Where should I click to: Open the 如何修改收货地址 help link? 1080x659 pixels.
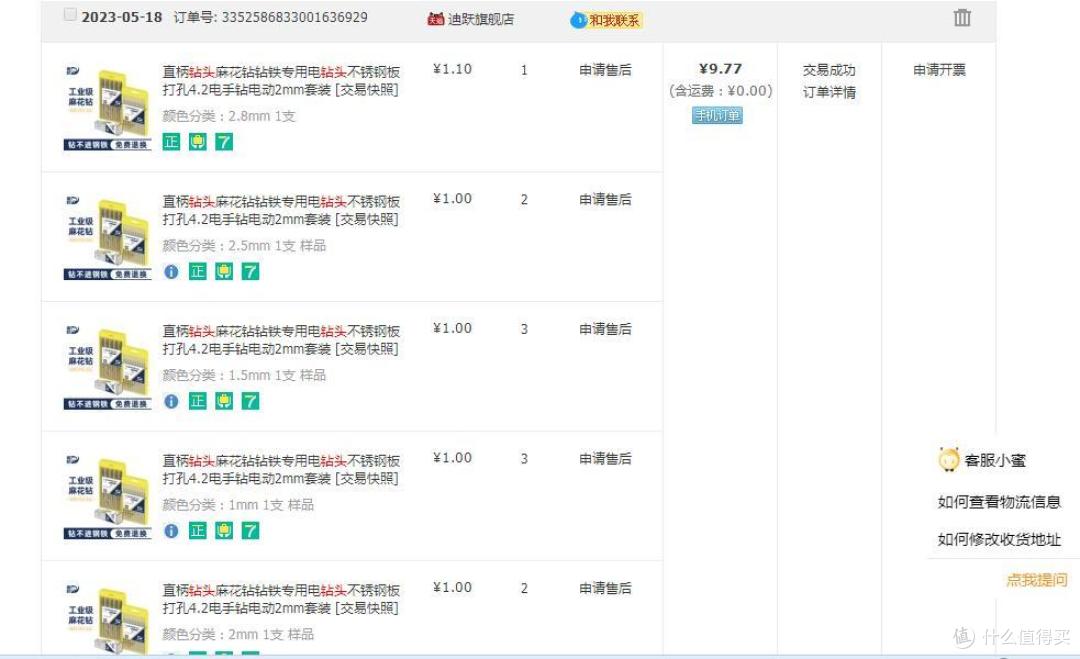click(999, 539)
